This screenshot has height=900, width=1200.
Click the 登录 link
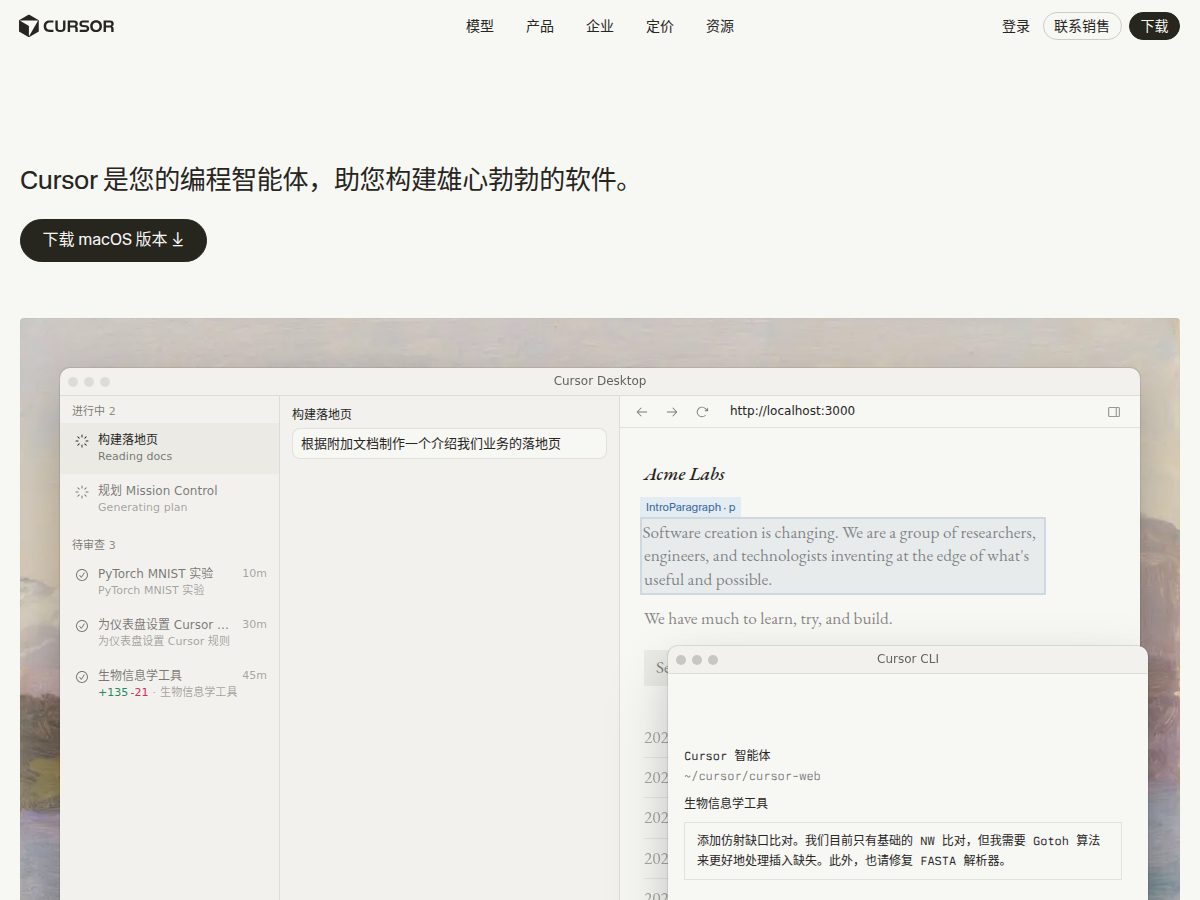[x=1016, y=26]
